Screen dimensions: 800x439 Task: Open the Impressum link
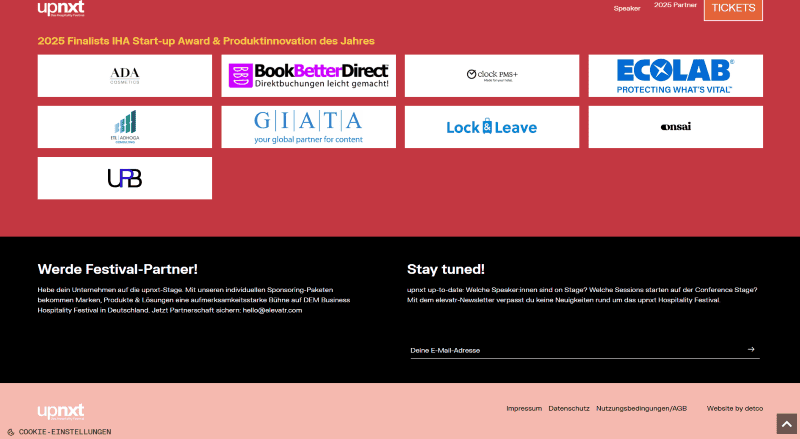coord(524,408)
